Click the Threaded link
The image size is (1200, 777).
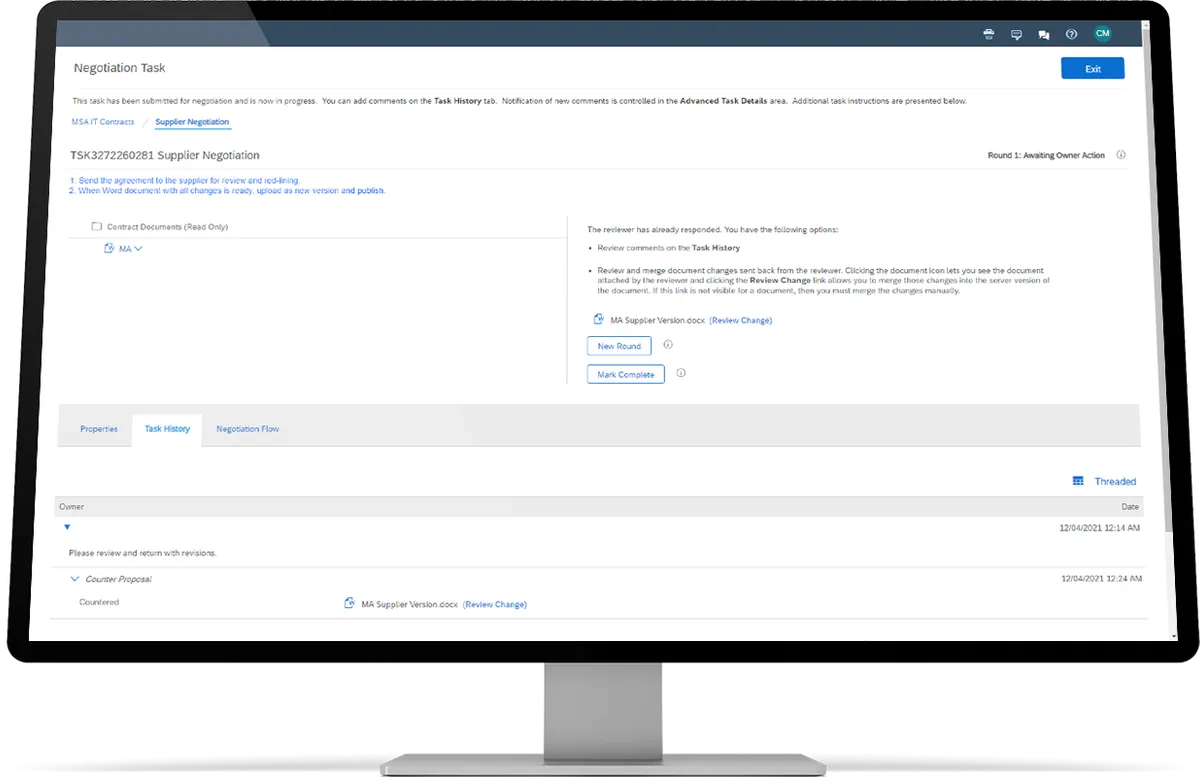tap(1115, 482)
